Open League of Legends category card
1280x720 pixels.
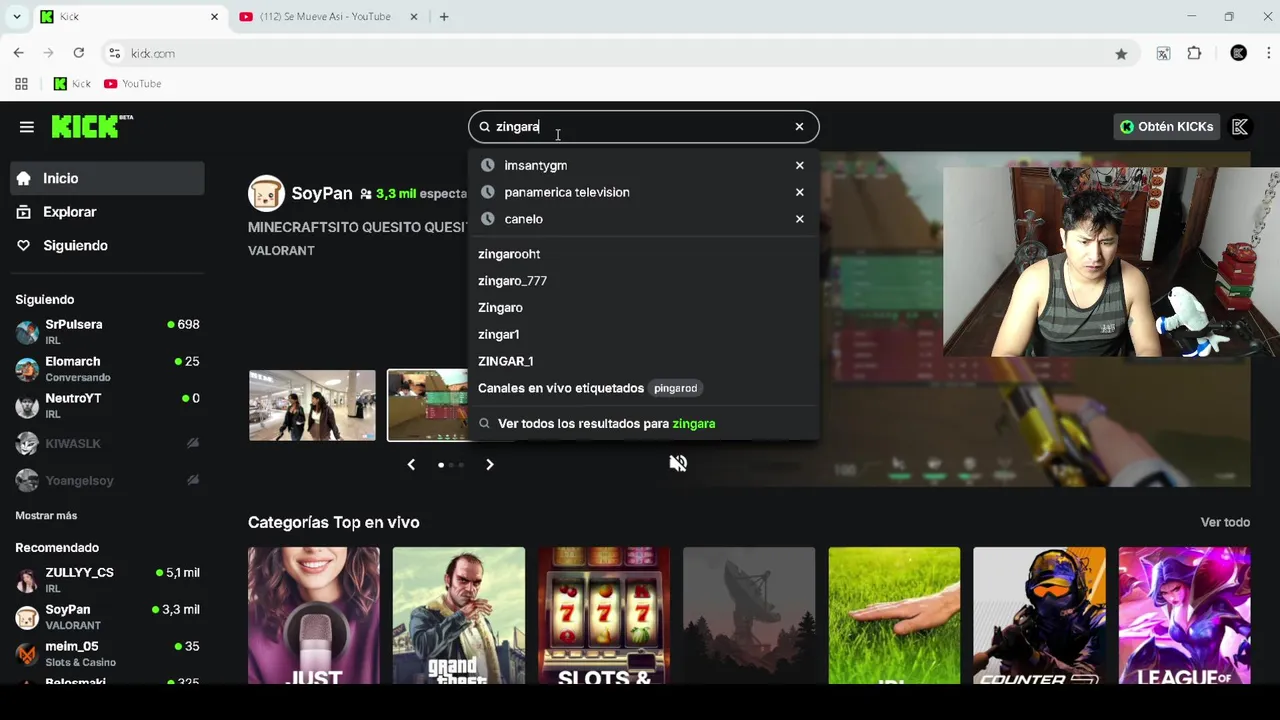[1184, 615]
